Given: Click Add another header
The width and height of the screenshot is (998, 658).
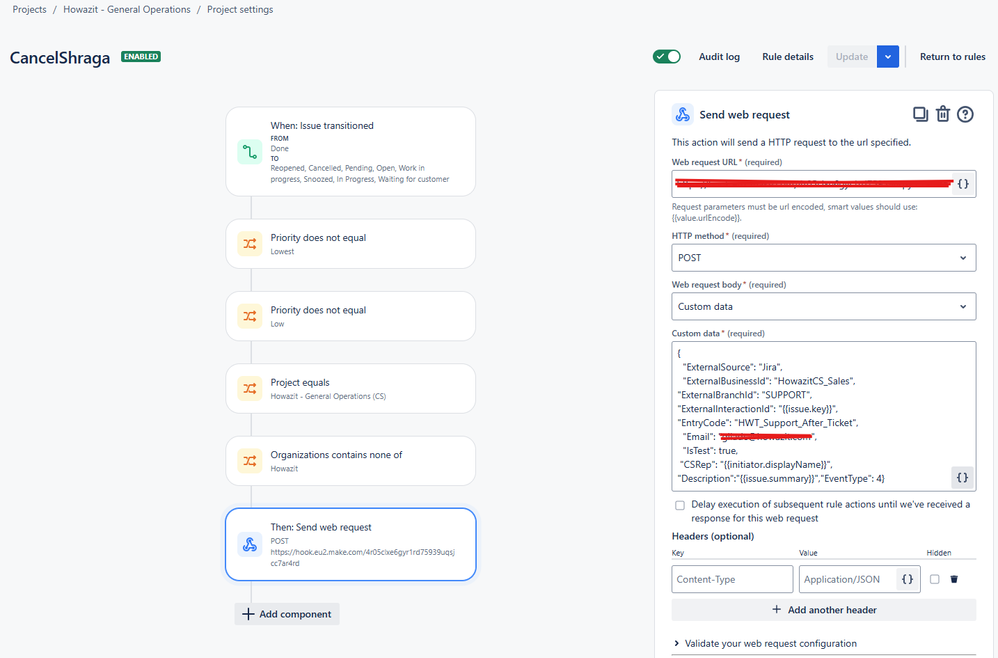Looking at the screenshot, I should click(x=824, y=610).
